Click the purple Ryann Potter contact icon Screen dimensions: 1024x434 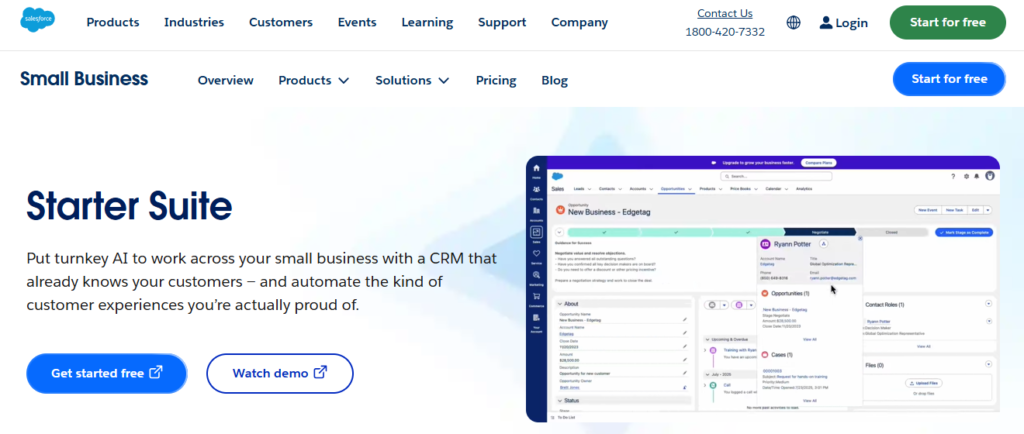pos(765,243)
